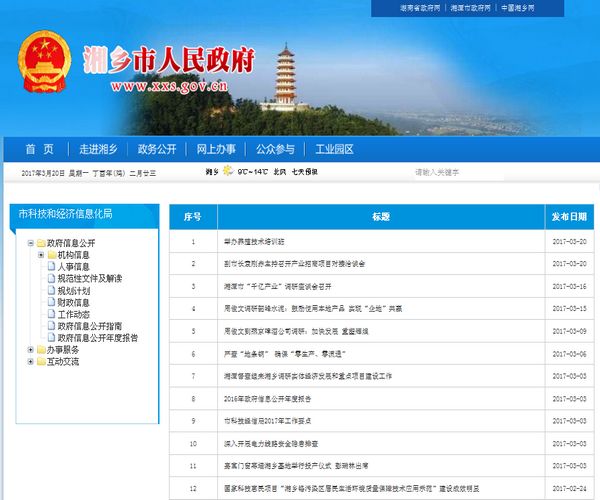Expand the 互动交流 tree node
The image size is (600, 500).
[31, 362]
